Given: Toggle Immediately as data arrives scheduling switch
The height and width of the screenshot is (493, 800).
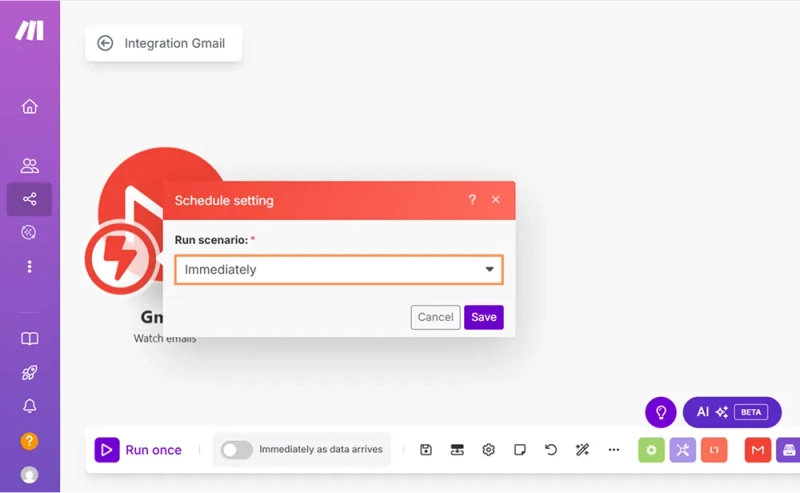Looking at the screenshot, I should click(236, 450).
